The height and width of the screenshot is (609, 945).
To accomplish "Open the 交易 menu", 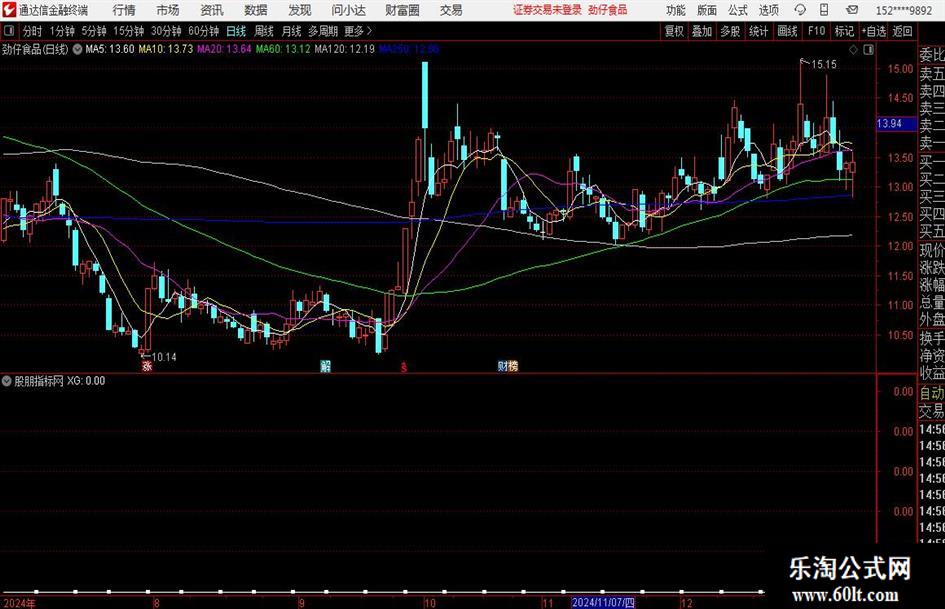I will tap(451, 10).
